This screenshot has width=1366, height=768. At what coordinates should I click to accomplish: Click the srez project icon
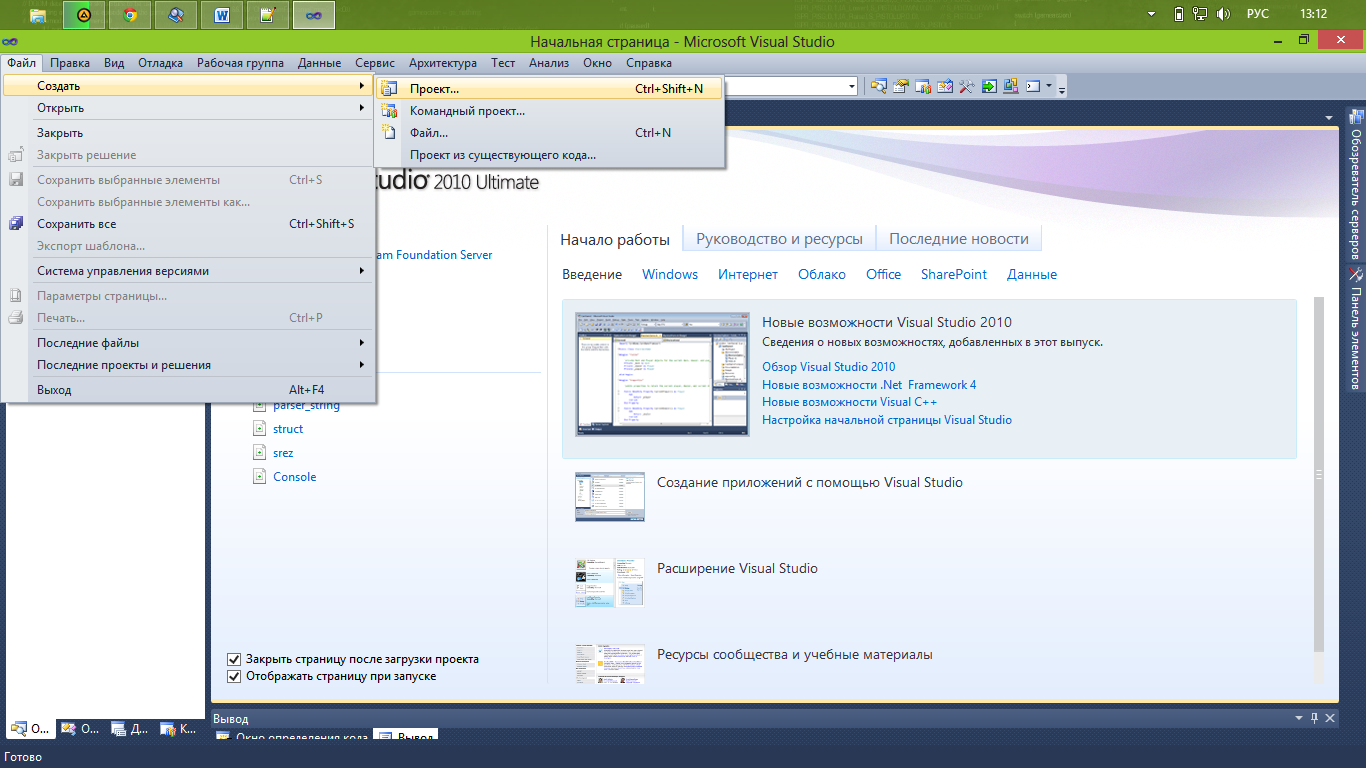click(260, 453)
